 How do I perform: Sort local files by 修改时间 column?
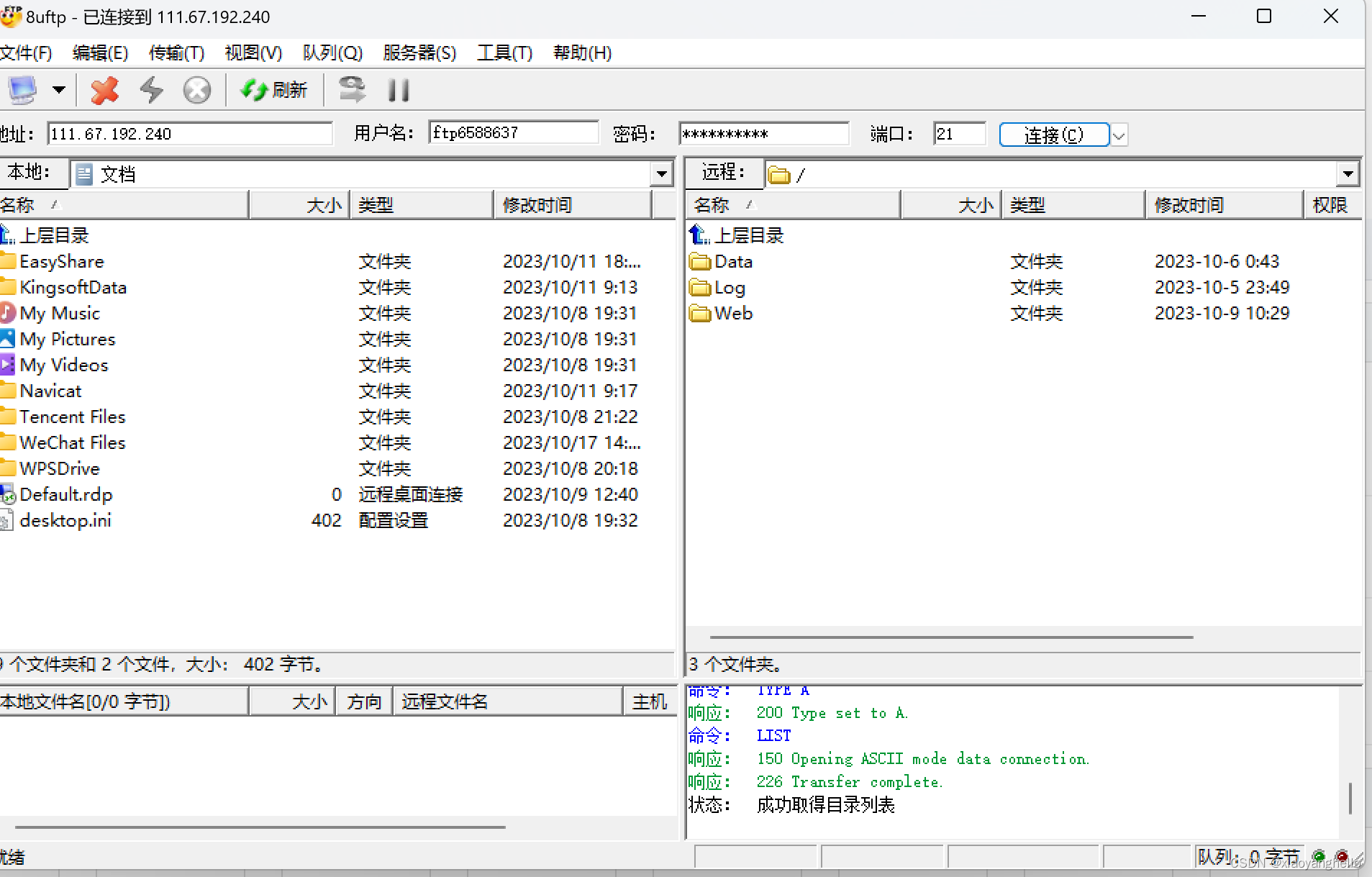click(x=573, y=205)
